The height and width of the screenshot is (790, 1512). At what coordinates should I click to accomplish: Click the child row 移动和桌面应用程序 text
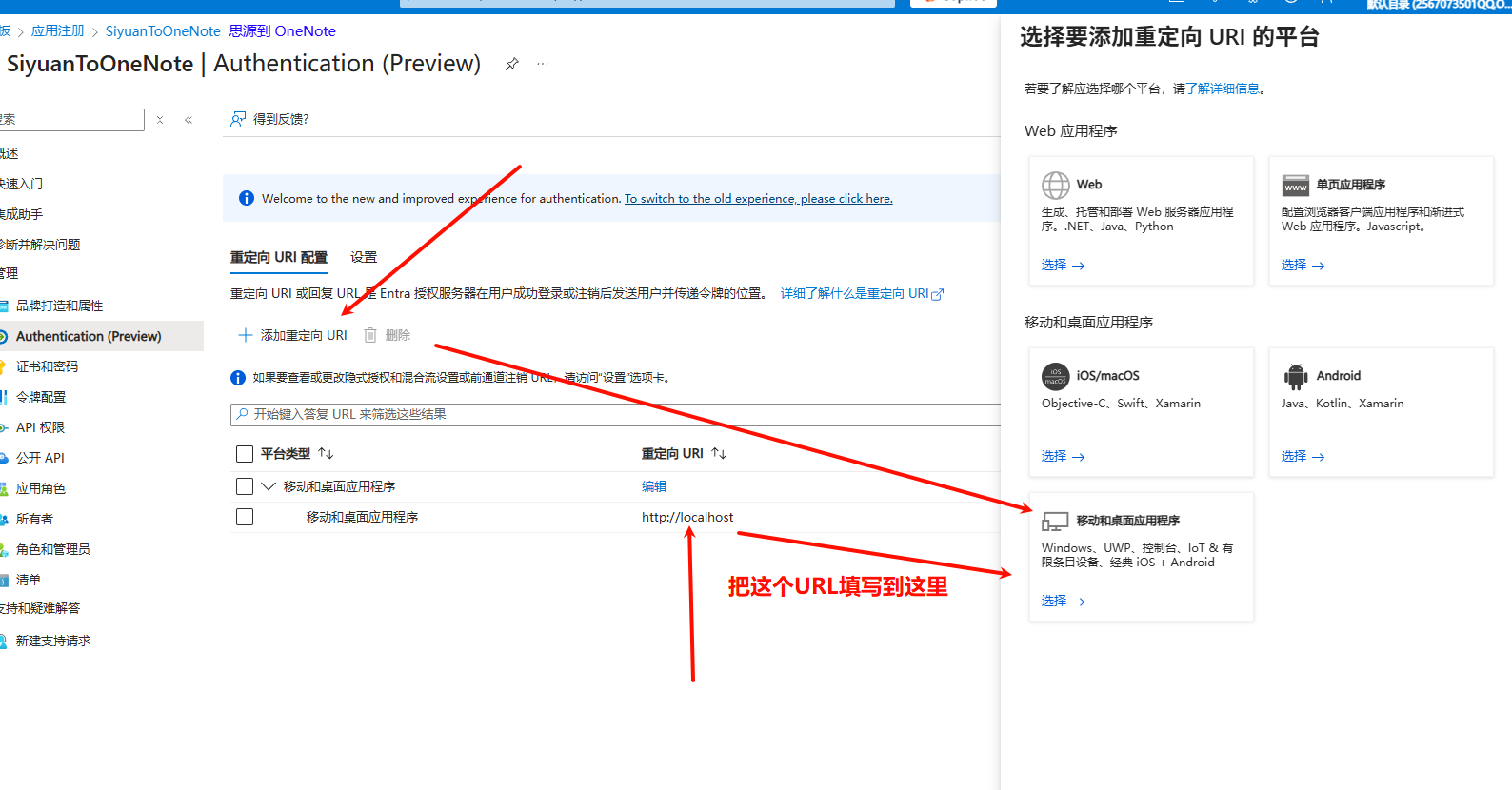(362, 517)
